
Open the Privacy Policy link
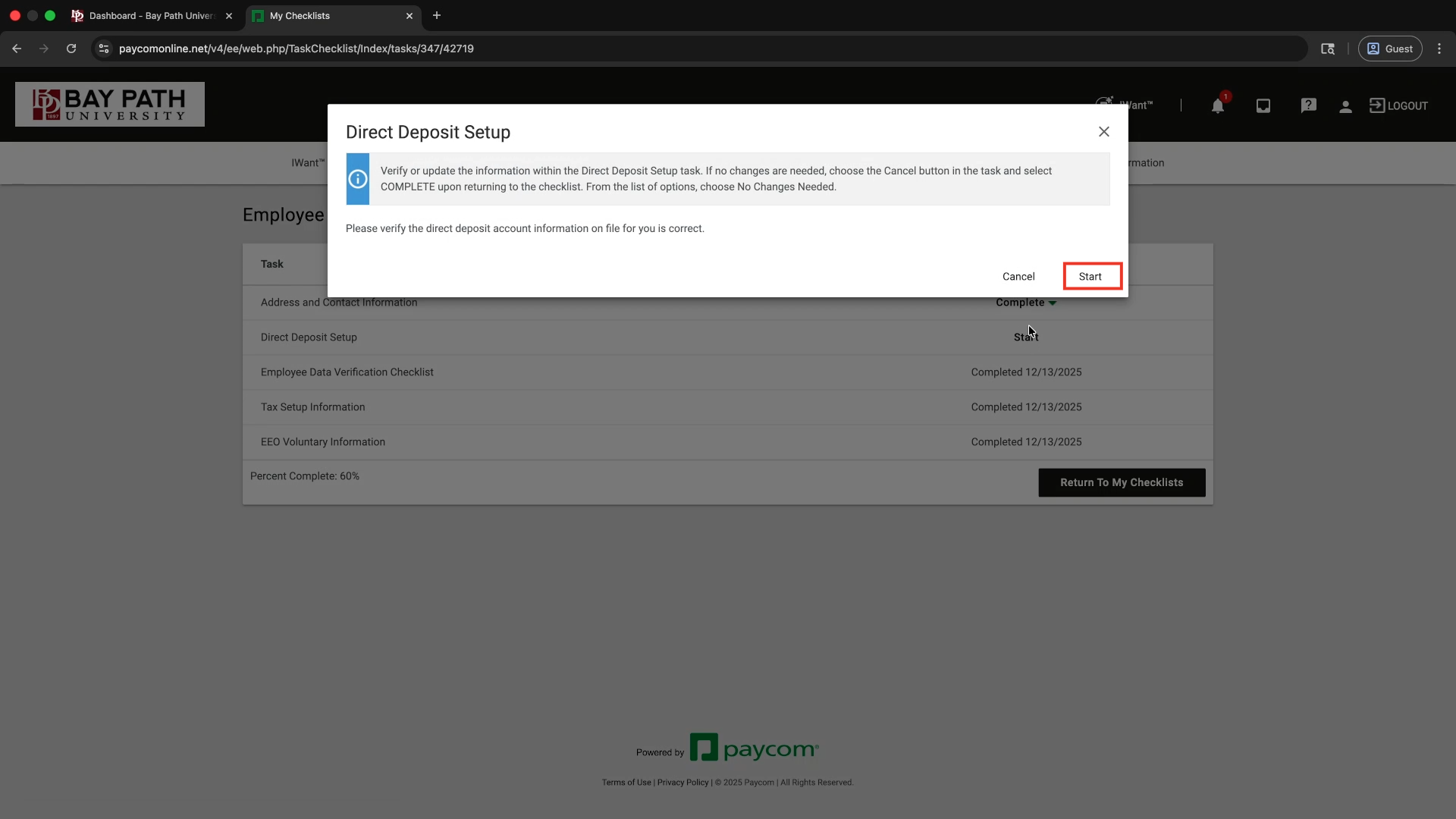pyautogui.click(x=682, y=783)
